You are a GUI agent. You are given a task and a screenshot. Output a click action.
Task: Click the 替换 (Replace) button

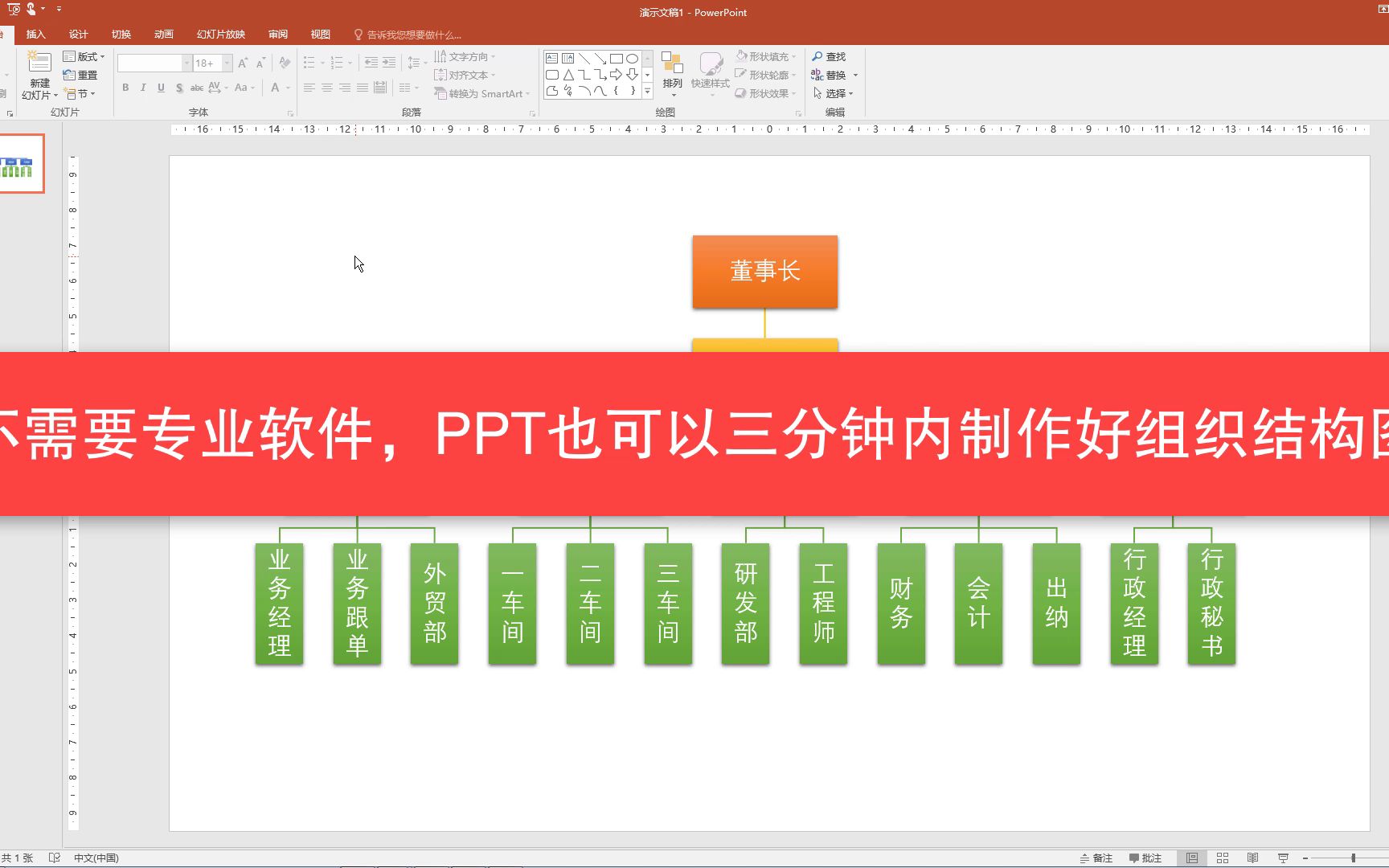tap(832, 75)
